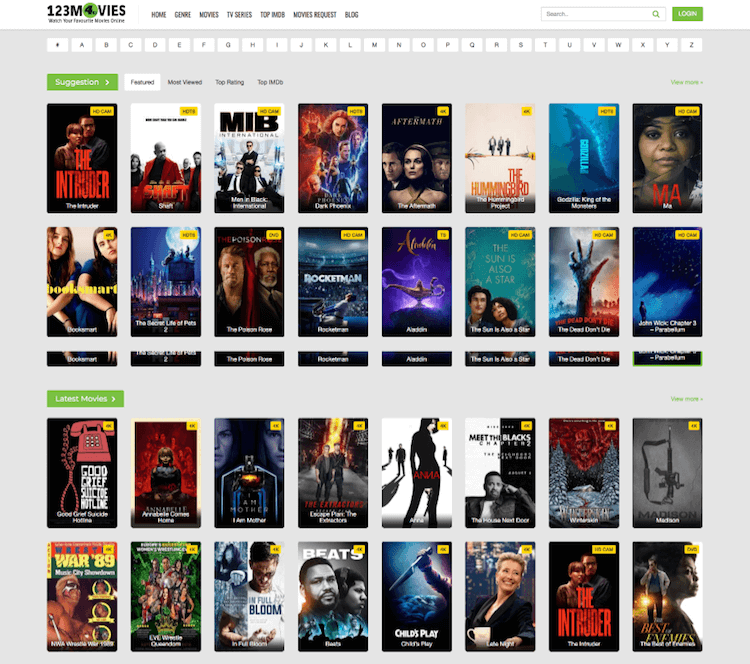
Task: Filter titles by letter Z
Action: tap(692, 45)
